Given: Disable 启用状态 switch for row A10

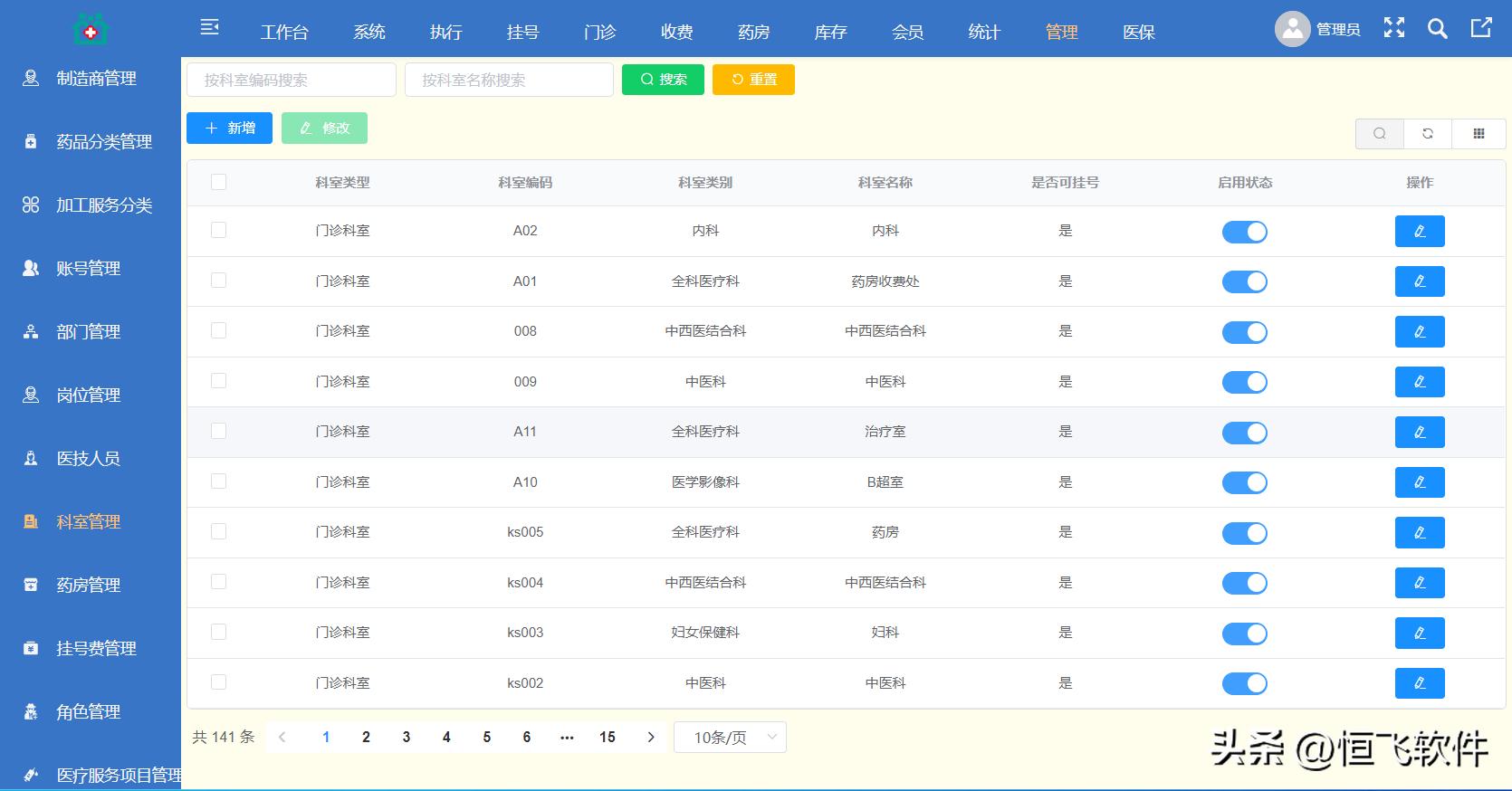Looking at the screenshot, I should pos(1245,482).
